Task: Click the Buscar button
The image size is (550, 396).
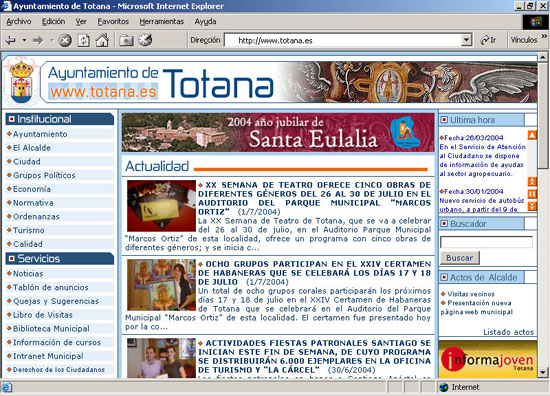Action: (460, 258)
